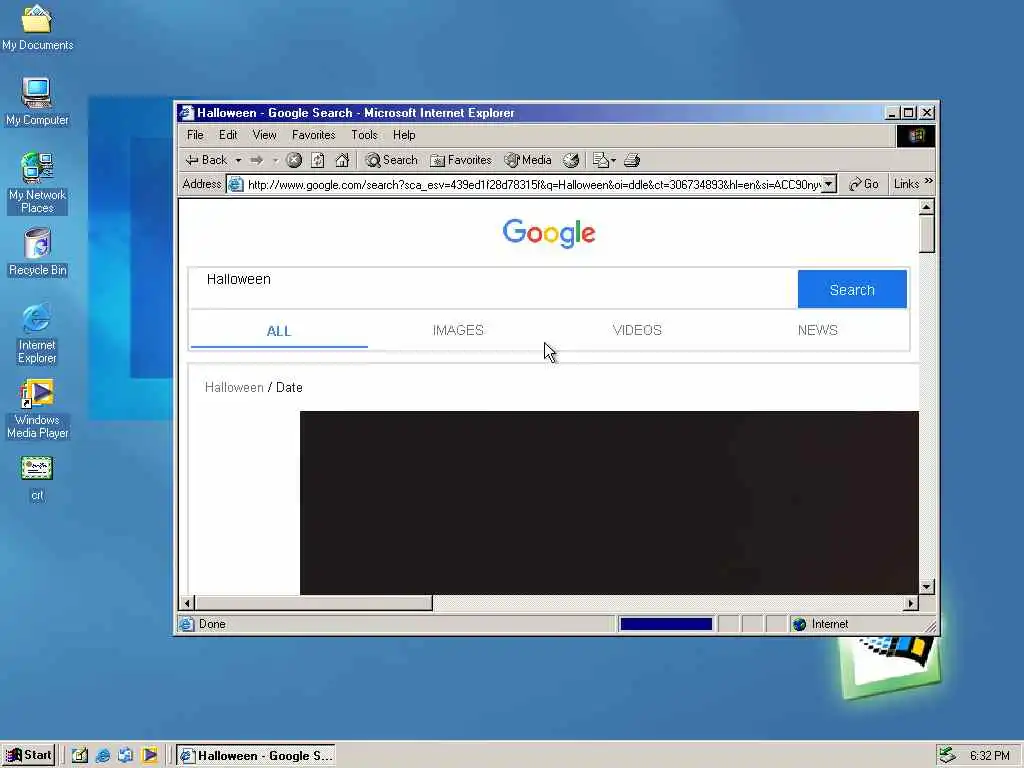The height and width of the screenshot is (768, 1024).
Task: Click the Halloween search input box
Action: [493, 288]
